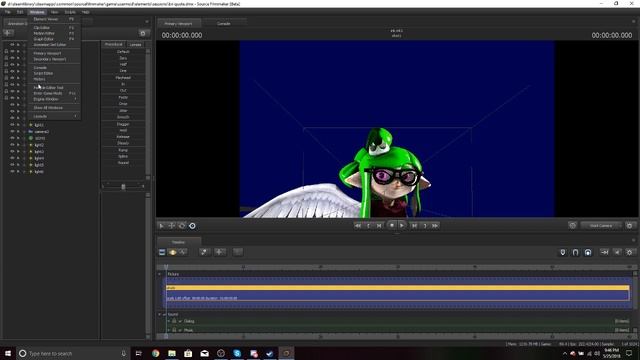640x360 pixels.
Task: Jump to last frame in viewport controls
Action: [x=435, y=225]
